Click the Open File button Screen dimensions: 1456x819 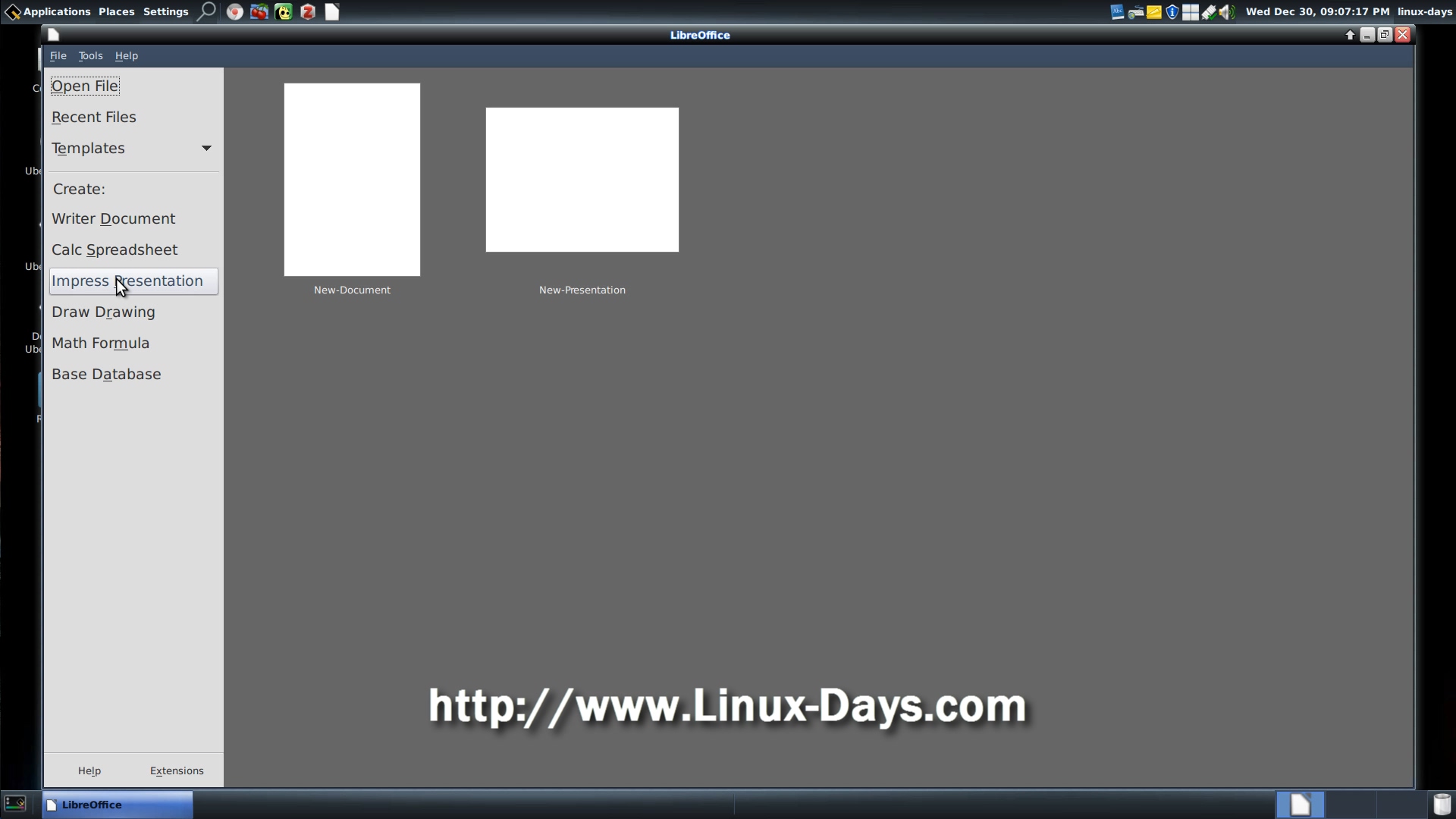pos(85,86)
